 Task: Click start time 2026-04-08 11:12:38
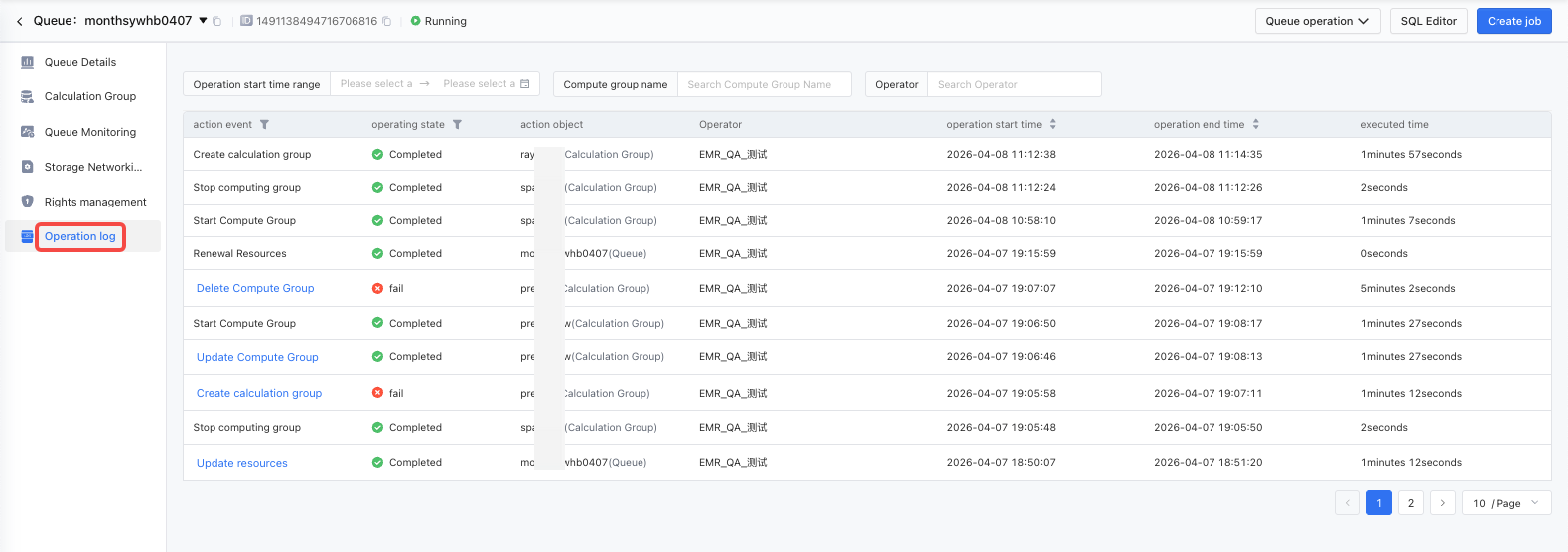click(x=1001, y=155)
